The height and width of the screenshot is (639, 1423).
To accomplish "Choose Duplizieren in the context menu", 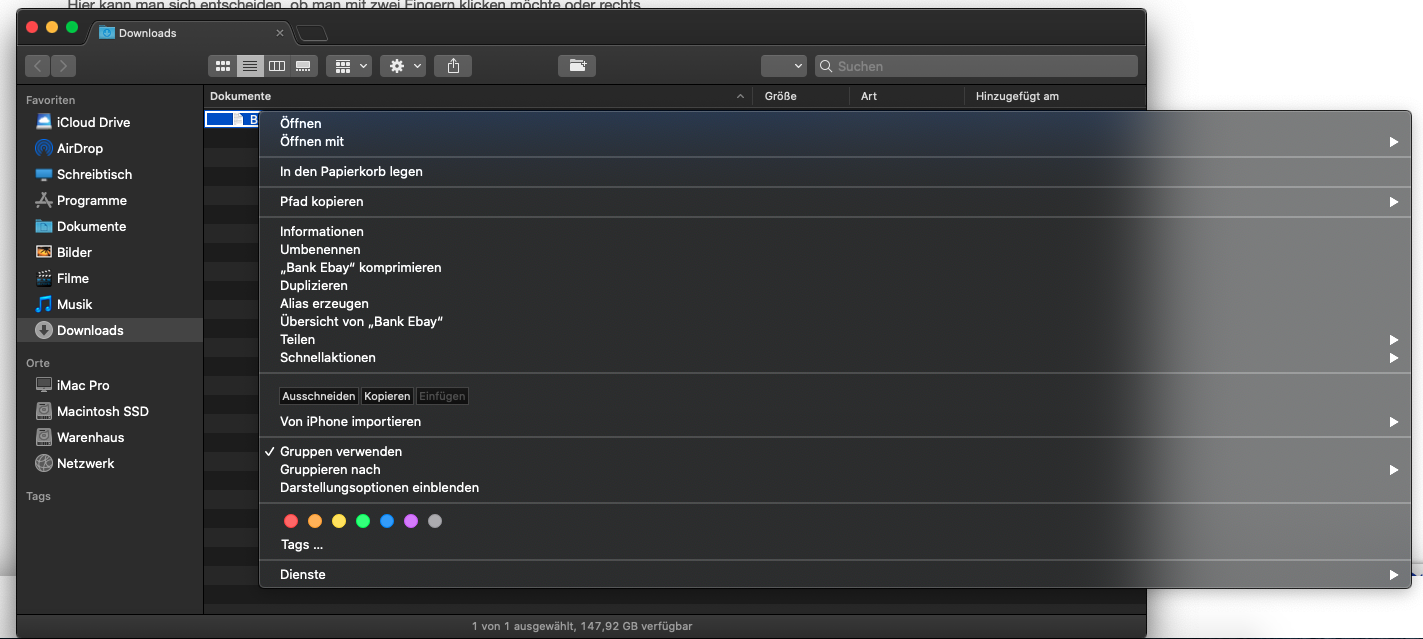I will click(834, 285).
